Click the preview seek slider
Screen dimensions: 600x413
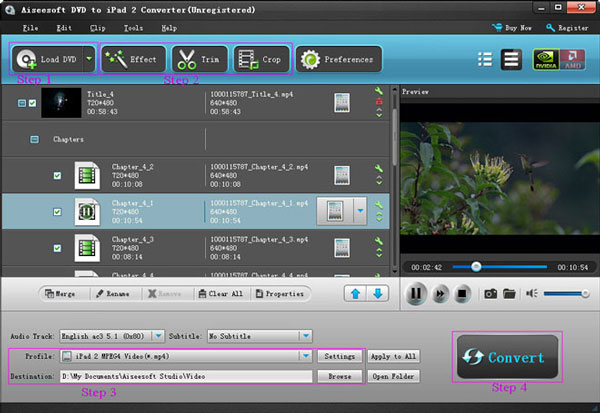[500, 267]
